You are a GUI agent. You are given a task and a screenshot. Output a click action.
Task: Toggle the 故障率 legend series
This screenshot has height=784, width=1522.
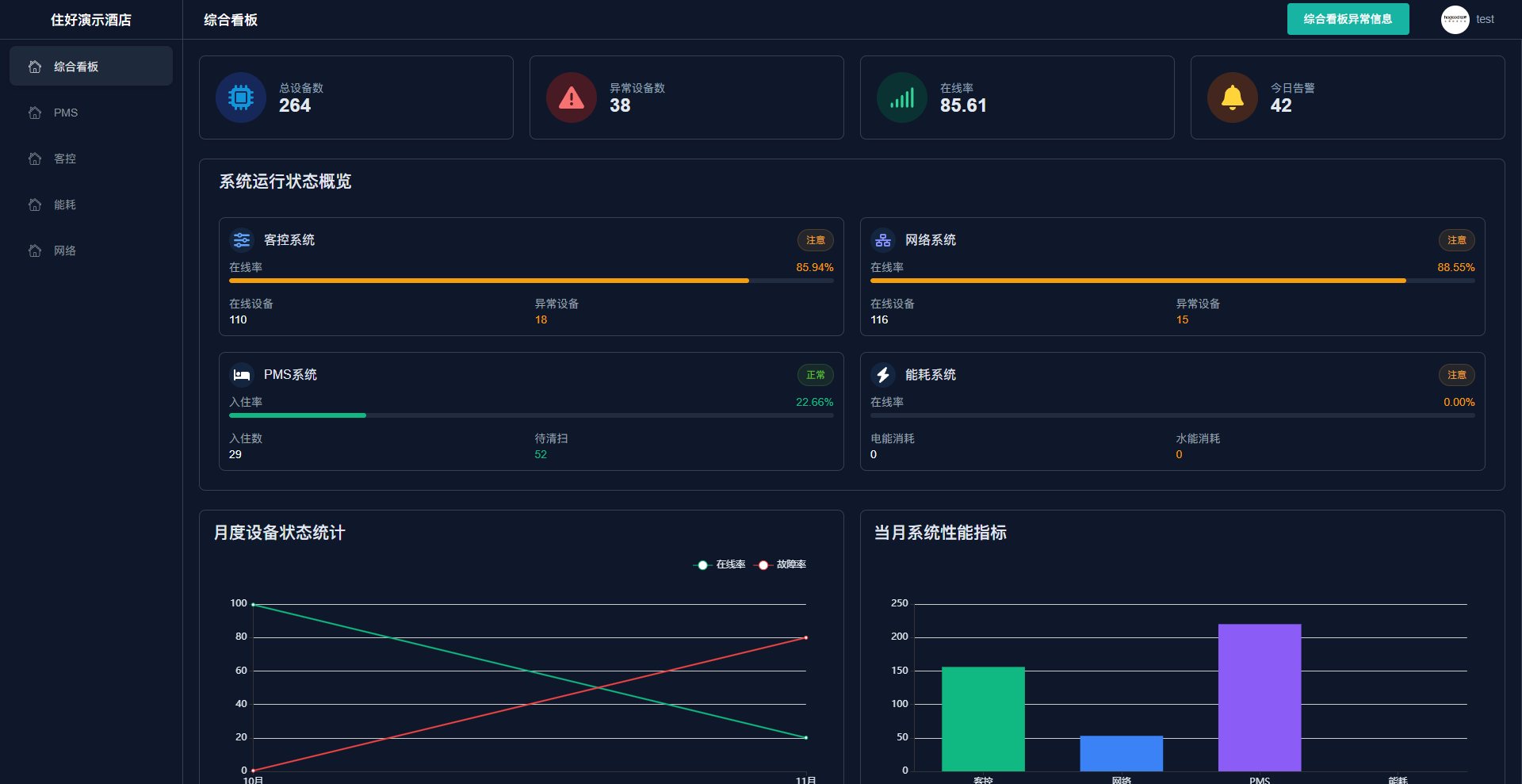click(782, 564)
